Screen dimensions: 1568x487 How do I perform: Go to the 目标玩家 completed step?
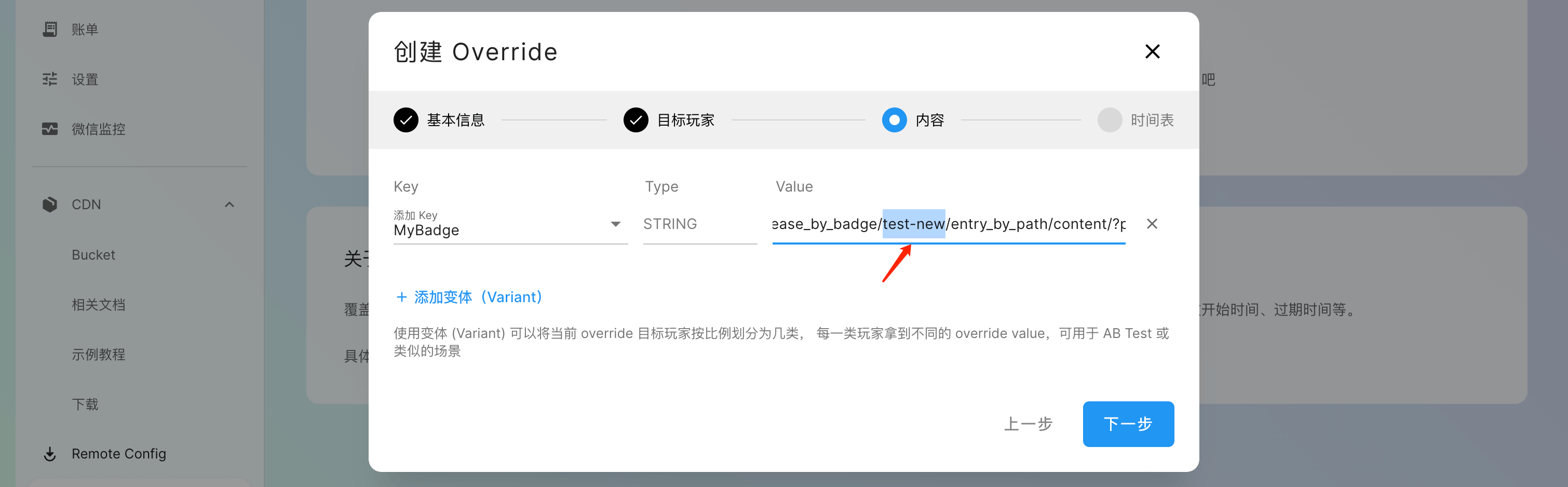(x=636, y=120)
